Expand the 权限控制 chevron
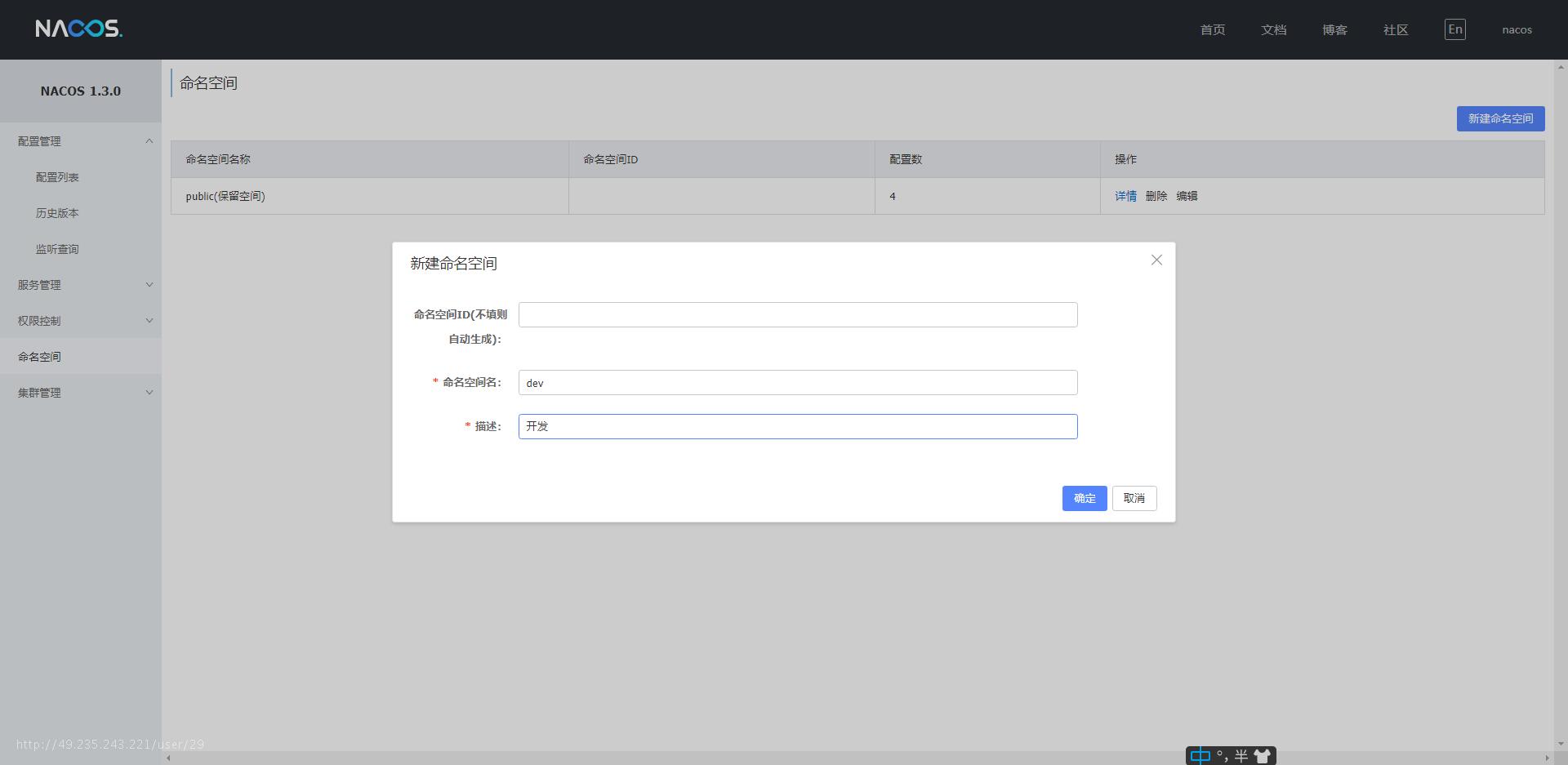Image resolution: width=1568 pixels, height=765 pixels. click(x=149, y=321)
